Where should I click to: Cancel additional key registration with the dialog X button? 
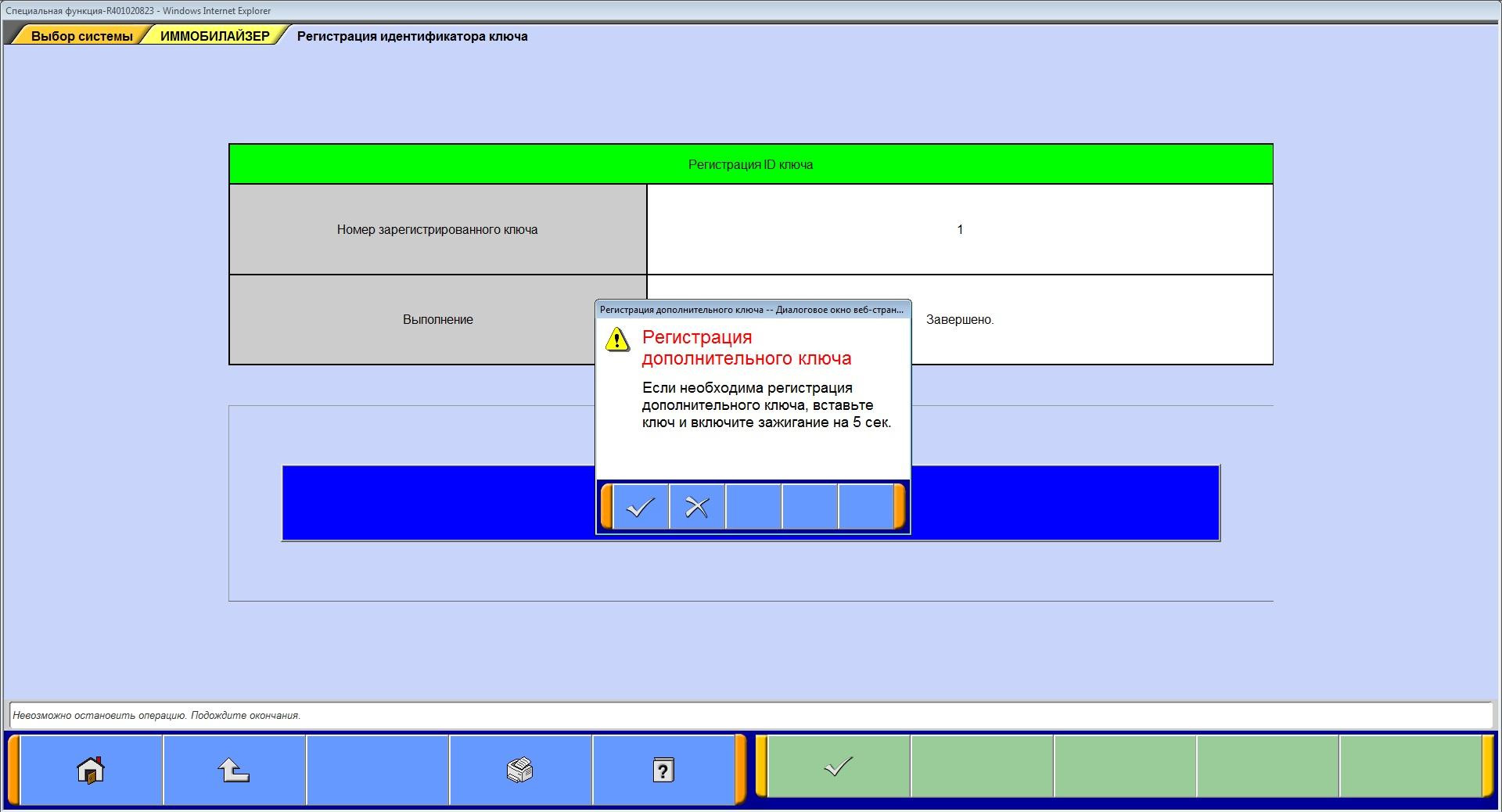pos(697,507)
